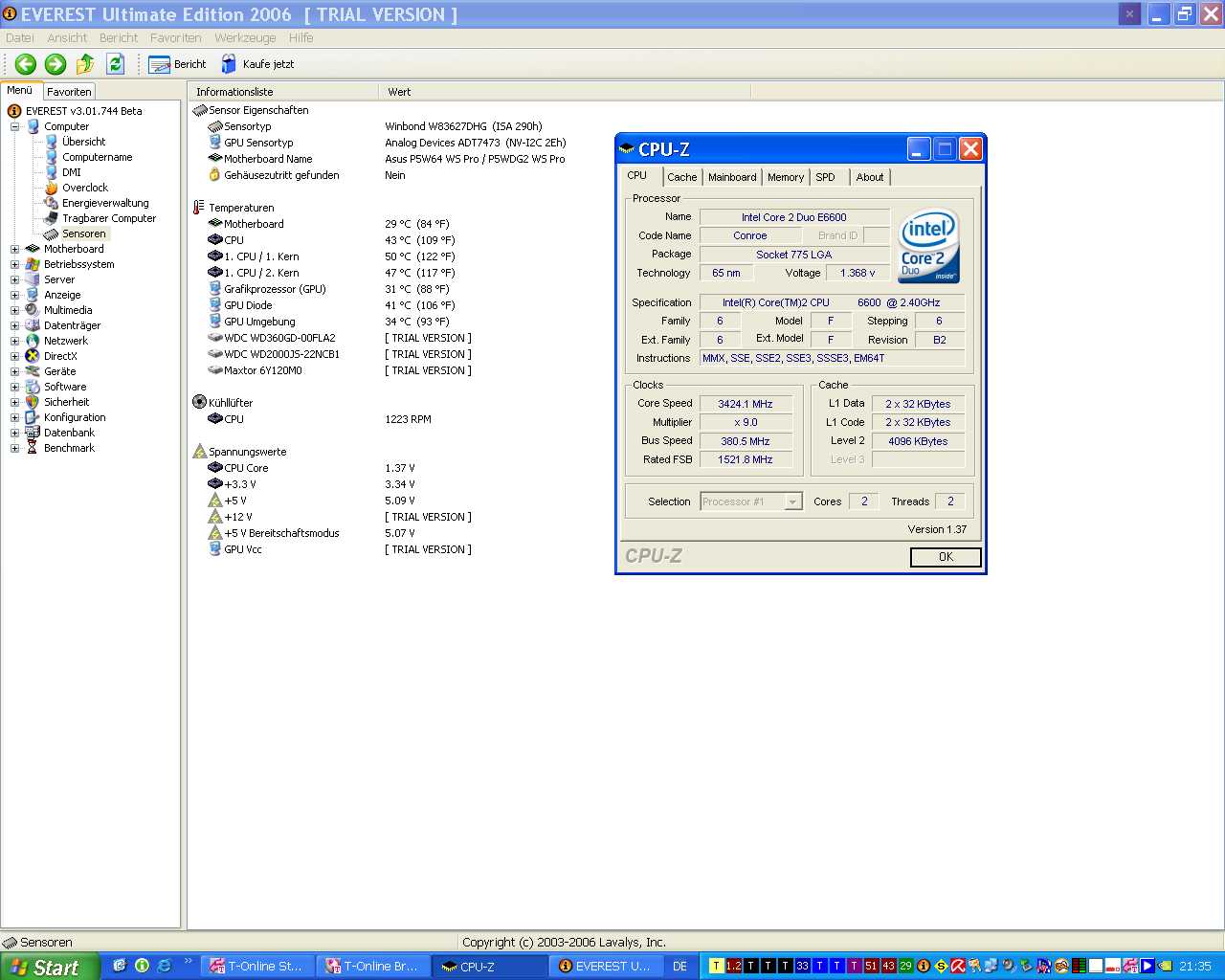The image size is (1225, 980).
Task: Switch to the SPD tab in CPU-Z
Action: click(826, 177)
